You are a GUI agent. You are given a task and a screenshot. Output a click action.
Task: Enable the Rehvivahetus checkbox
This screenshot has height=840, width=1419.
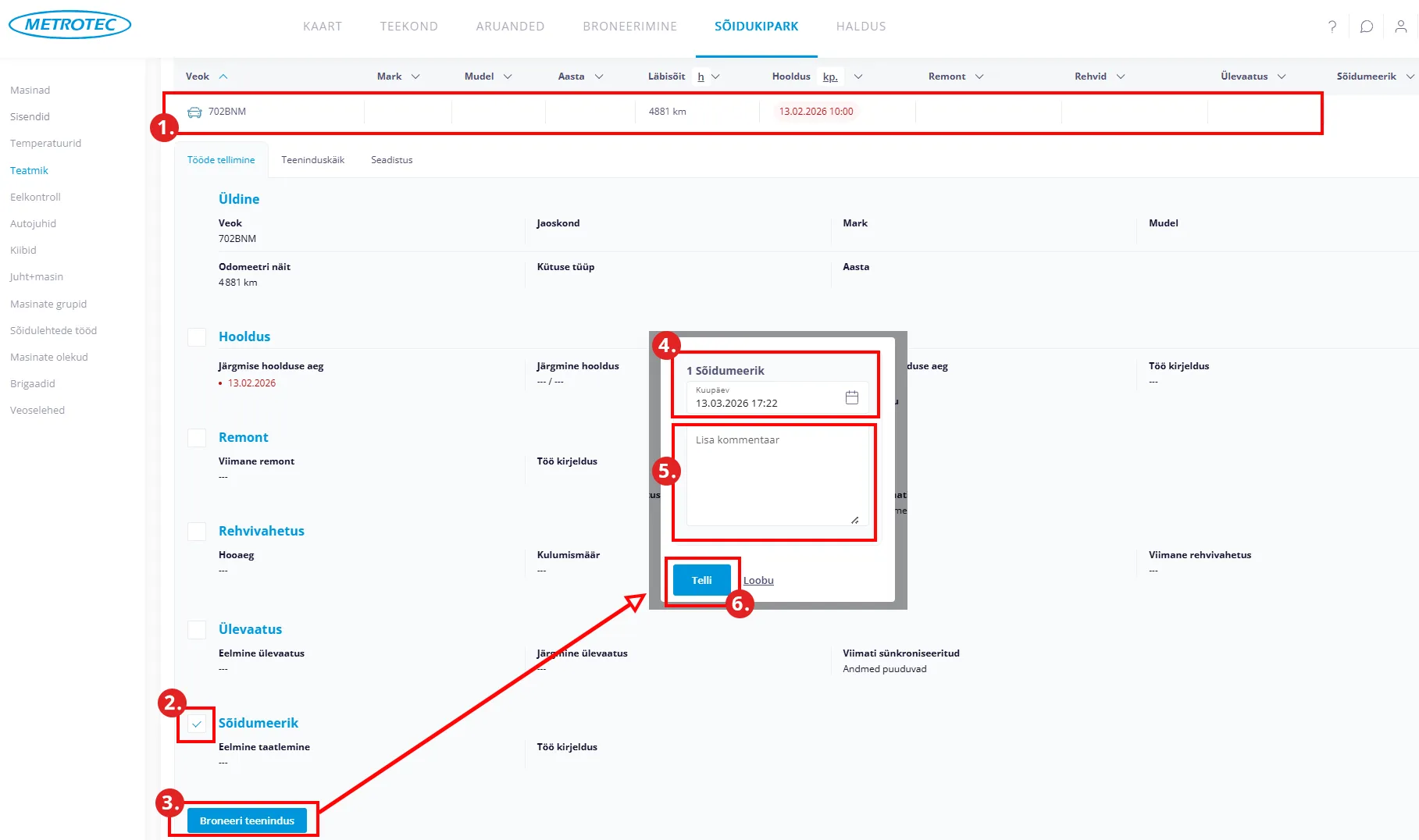click(x=197, y=532)
